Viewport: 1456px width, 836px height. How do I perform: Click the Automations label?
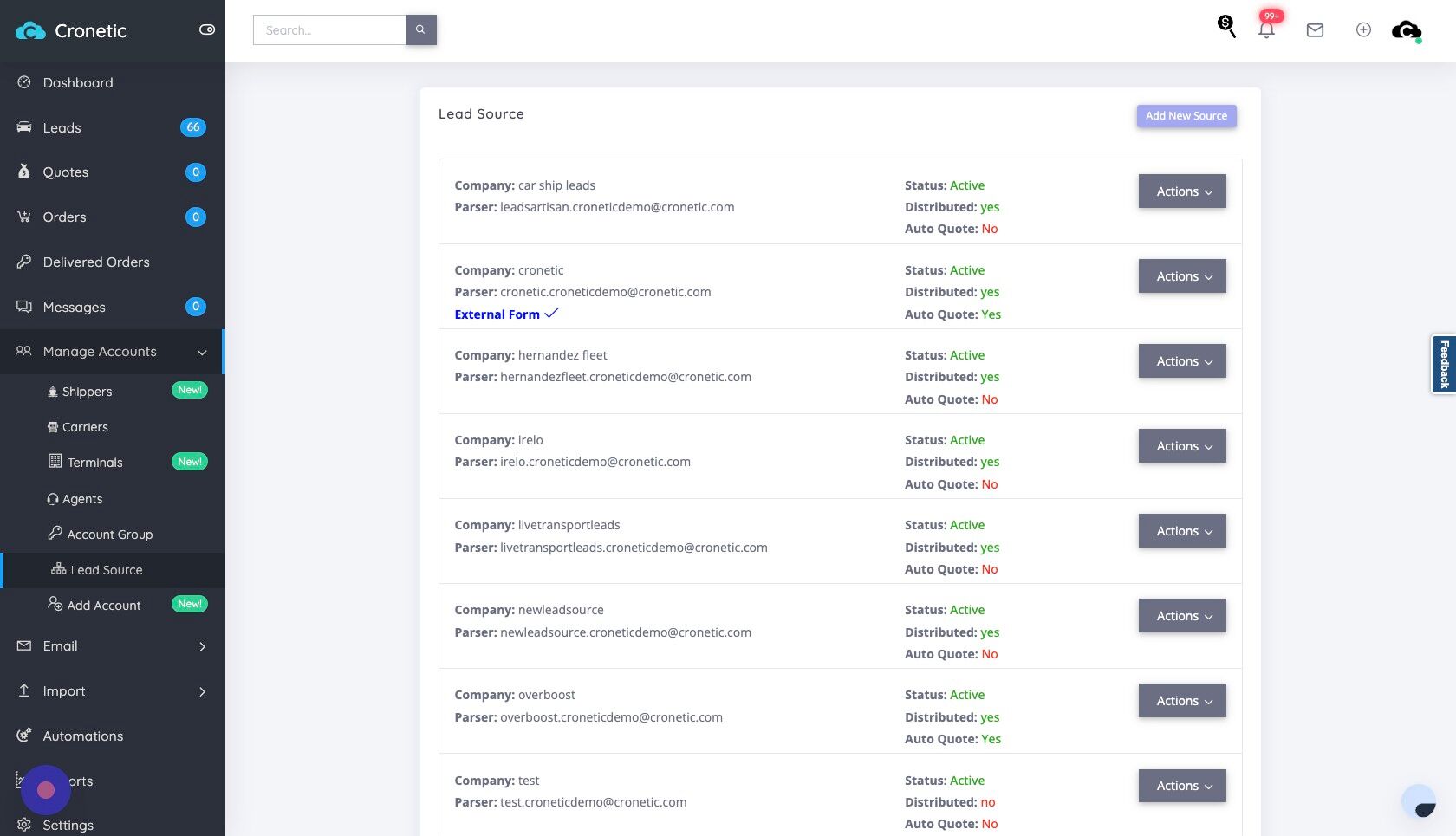pyautogui.click(x=83, y=736)
